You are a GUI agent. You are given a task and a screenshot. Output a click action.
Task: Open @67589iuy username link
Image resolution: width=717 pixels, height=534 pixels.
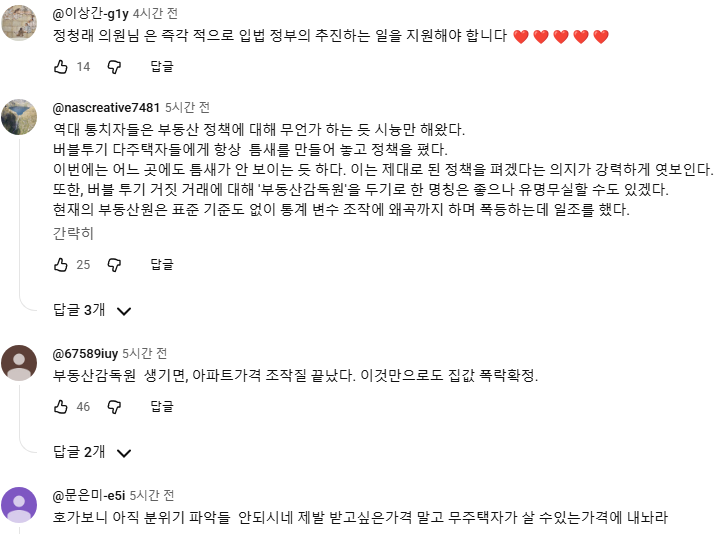point(84,354)
